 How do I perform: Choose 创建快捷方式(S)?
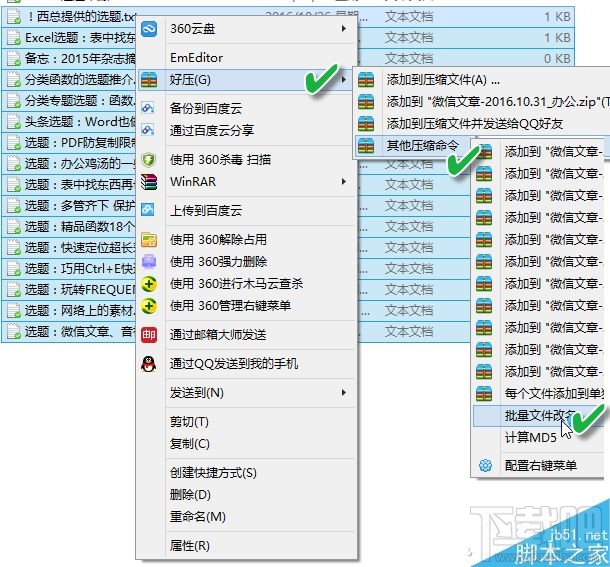point(213,473)
